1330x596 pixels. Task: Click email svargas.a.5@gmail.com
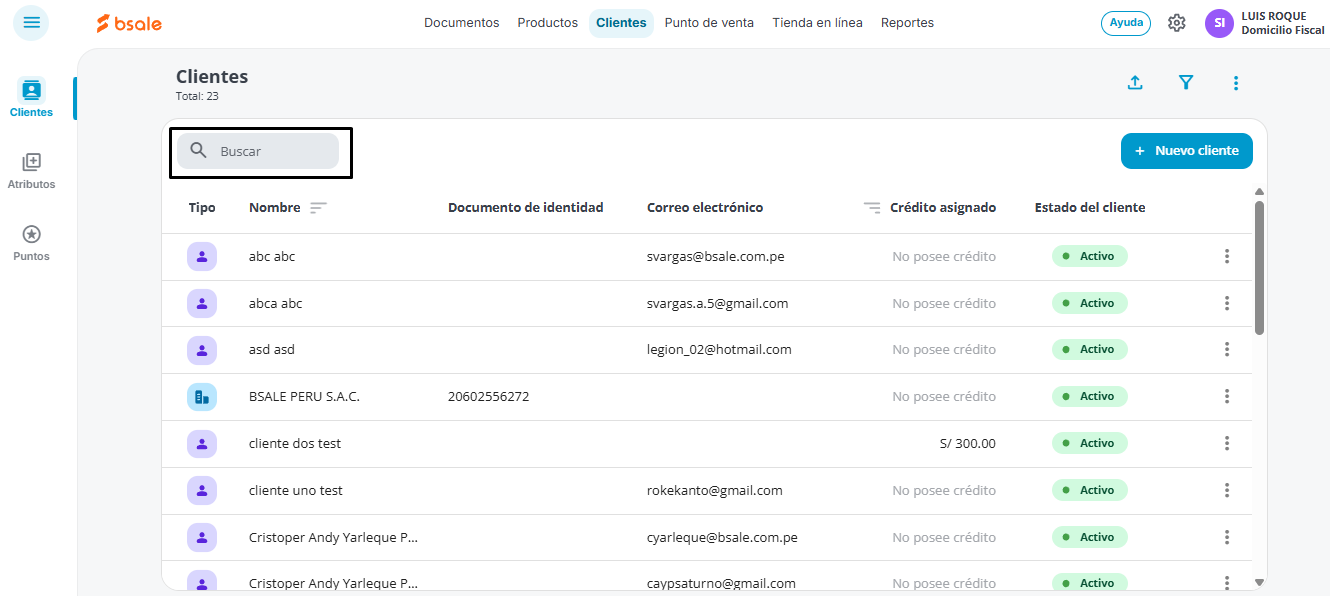[718, 303]
